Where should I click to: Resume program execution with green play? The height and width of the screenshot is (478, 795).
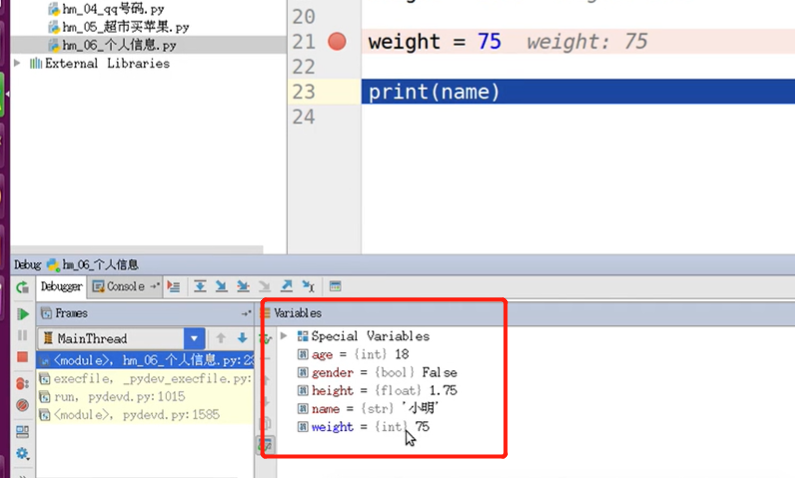coord(23,314)
